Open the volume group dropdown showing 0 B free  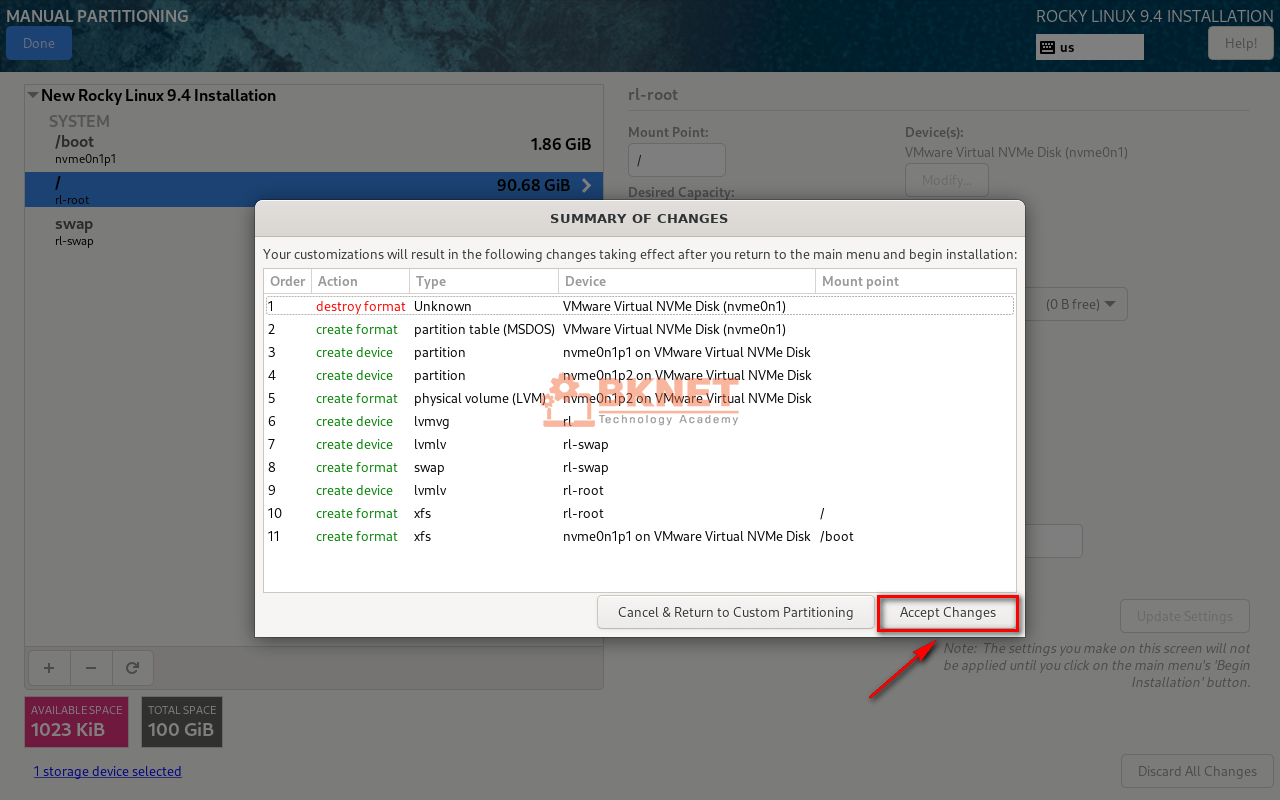(x=1083, y=305)
